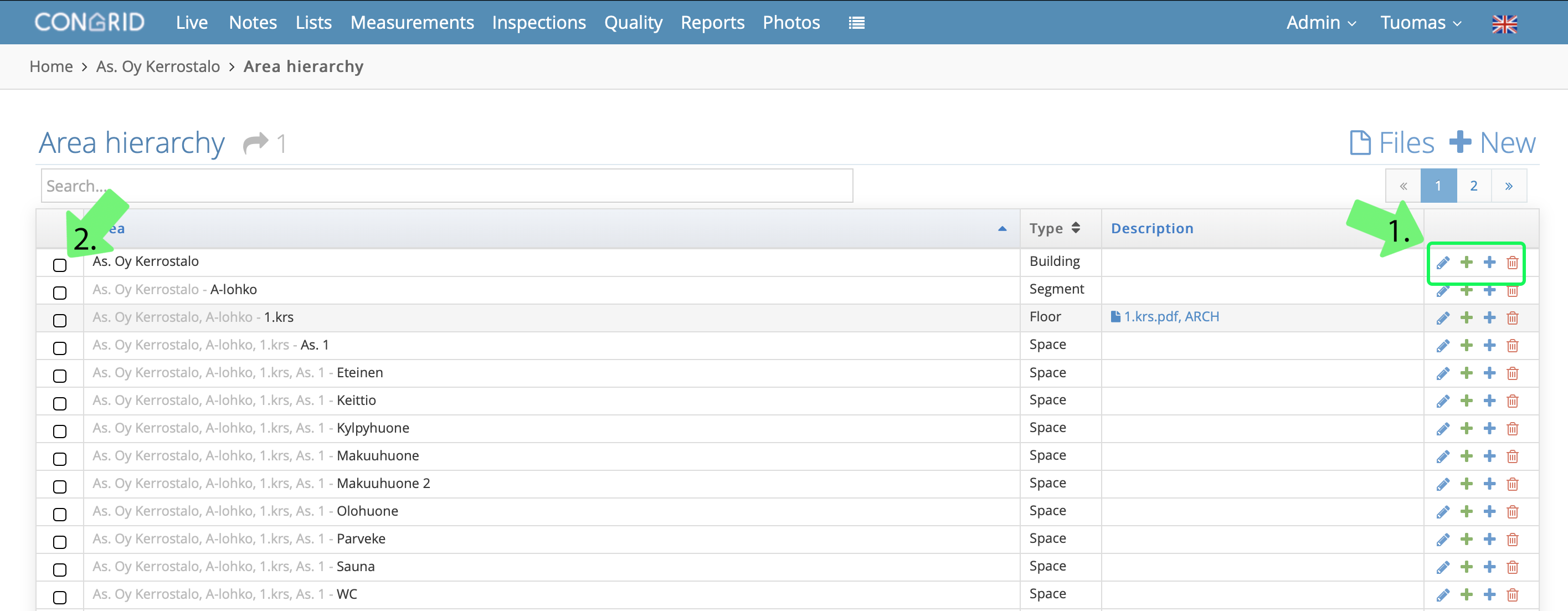Delete the As. Oy Kerrostalo building row

1513,262
